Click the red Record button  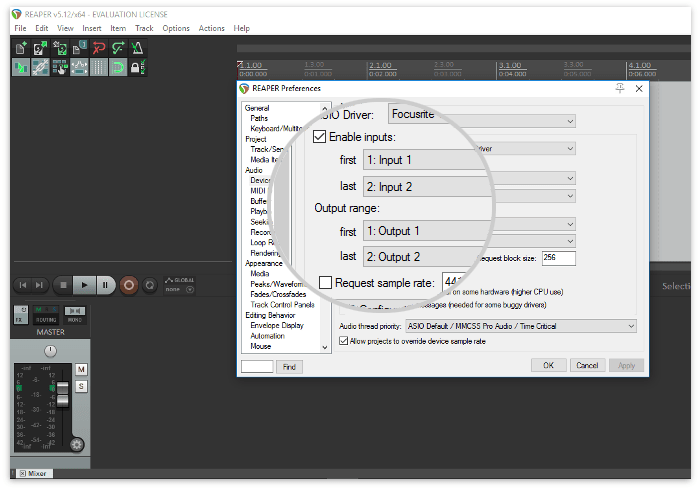(x=129, y=285)
